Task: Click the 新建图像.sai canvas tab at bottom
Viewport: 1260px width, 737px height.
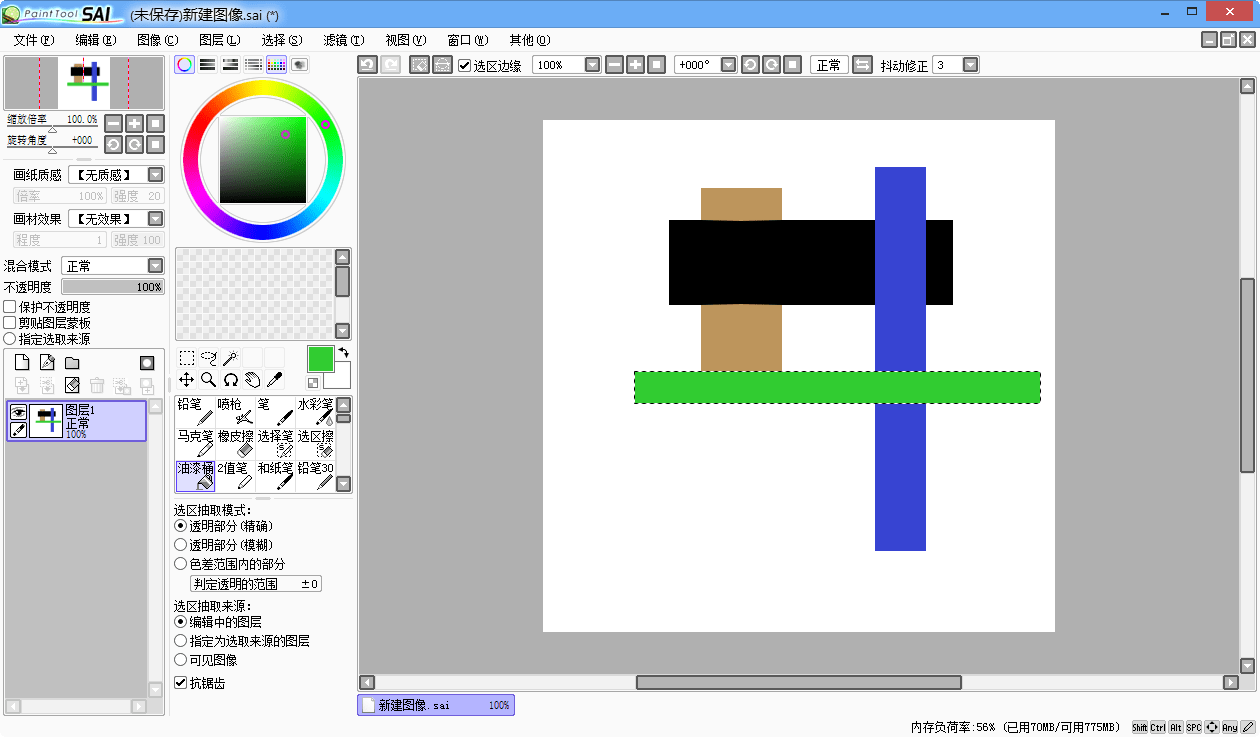Action: 435,705
